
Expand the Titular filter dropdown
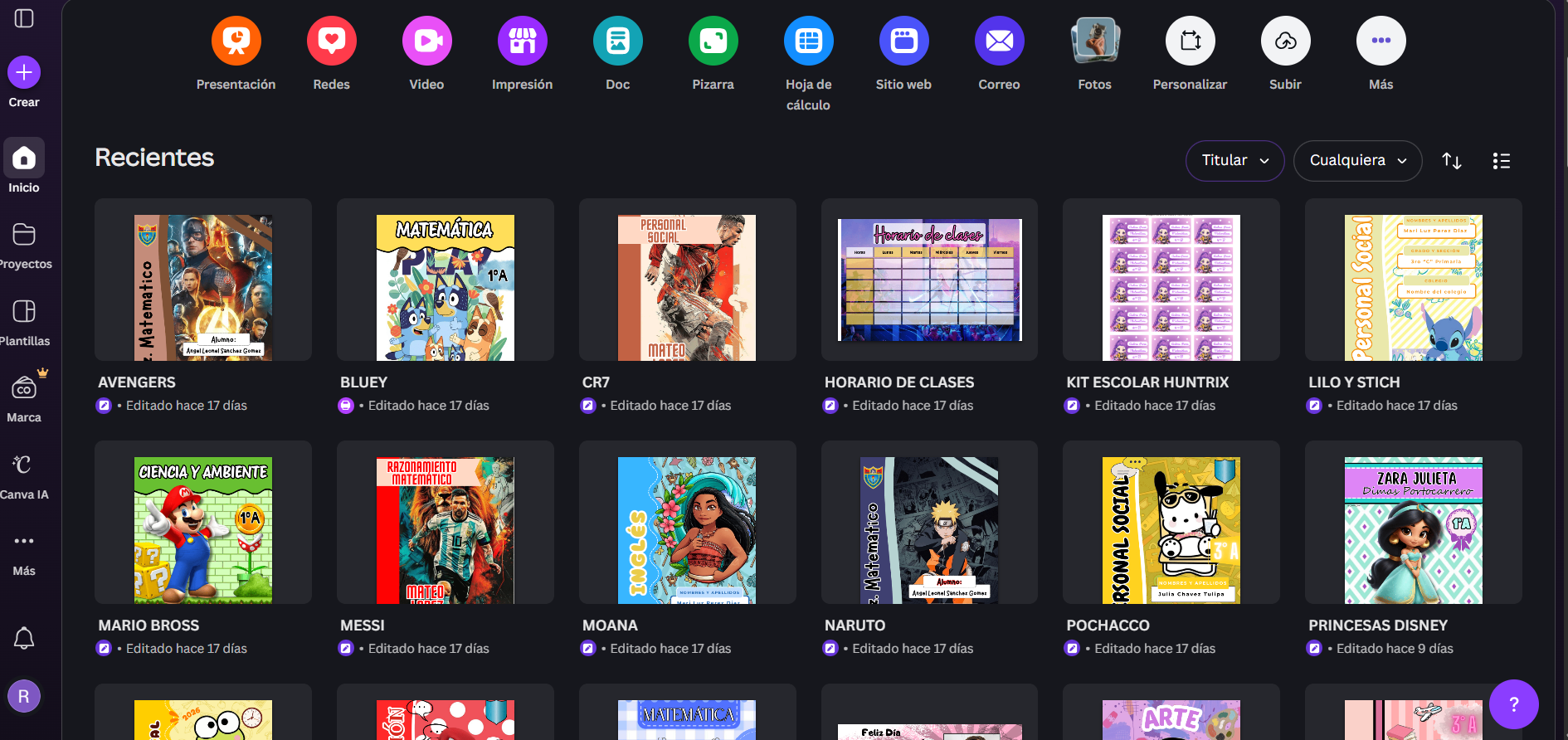coord(1235,161)
